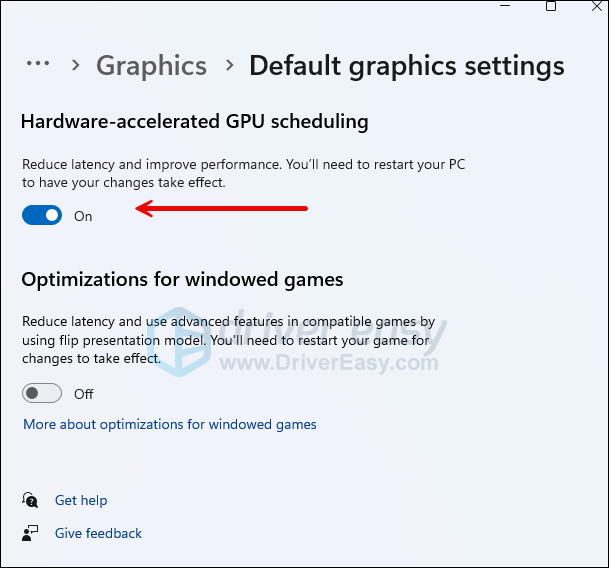The height and width of the screenshot is (568, 609).
Task: Open the Give feedback link
Action: coord(98,533)
